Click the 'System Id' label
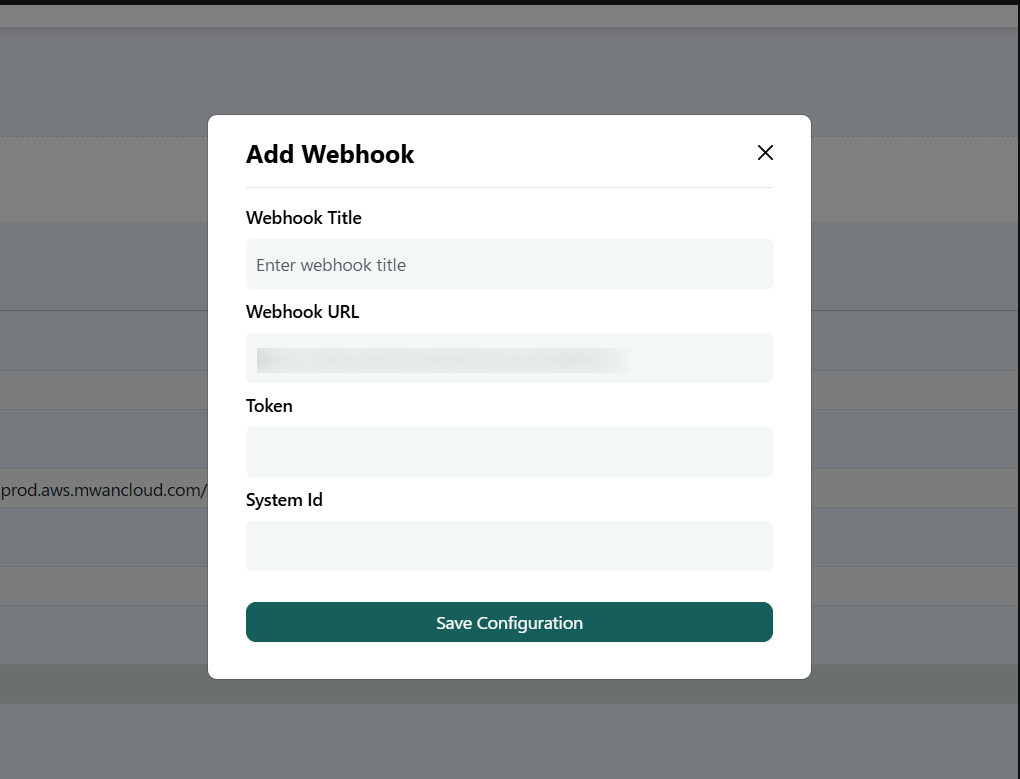The width and height of the screenshot is (1020, 779). [x=284, y=500]
